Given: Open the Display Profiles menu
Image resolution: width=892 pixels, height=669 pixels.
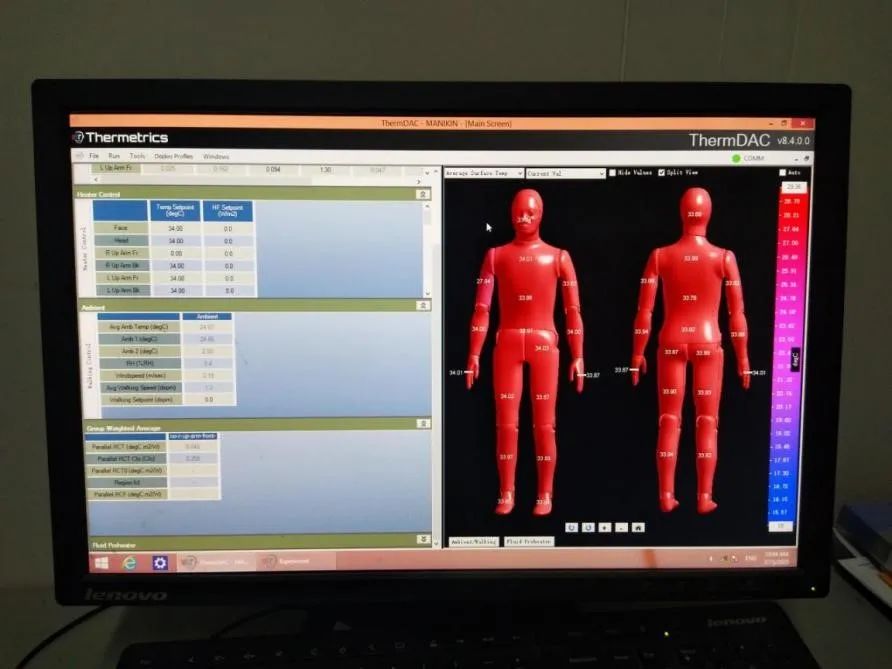Looking at the screenshot, I should click(x=174, y=156).
